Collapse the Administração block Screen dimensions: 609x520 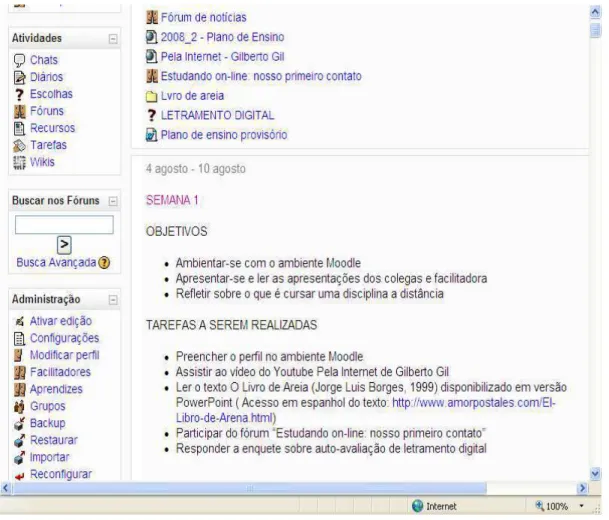[x=113, y=300]
